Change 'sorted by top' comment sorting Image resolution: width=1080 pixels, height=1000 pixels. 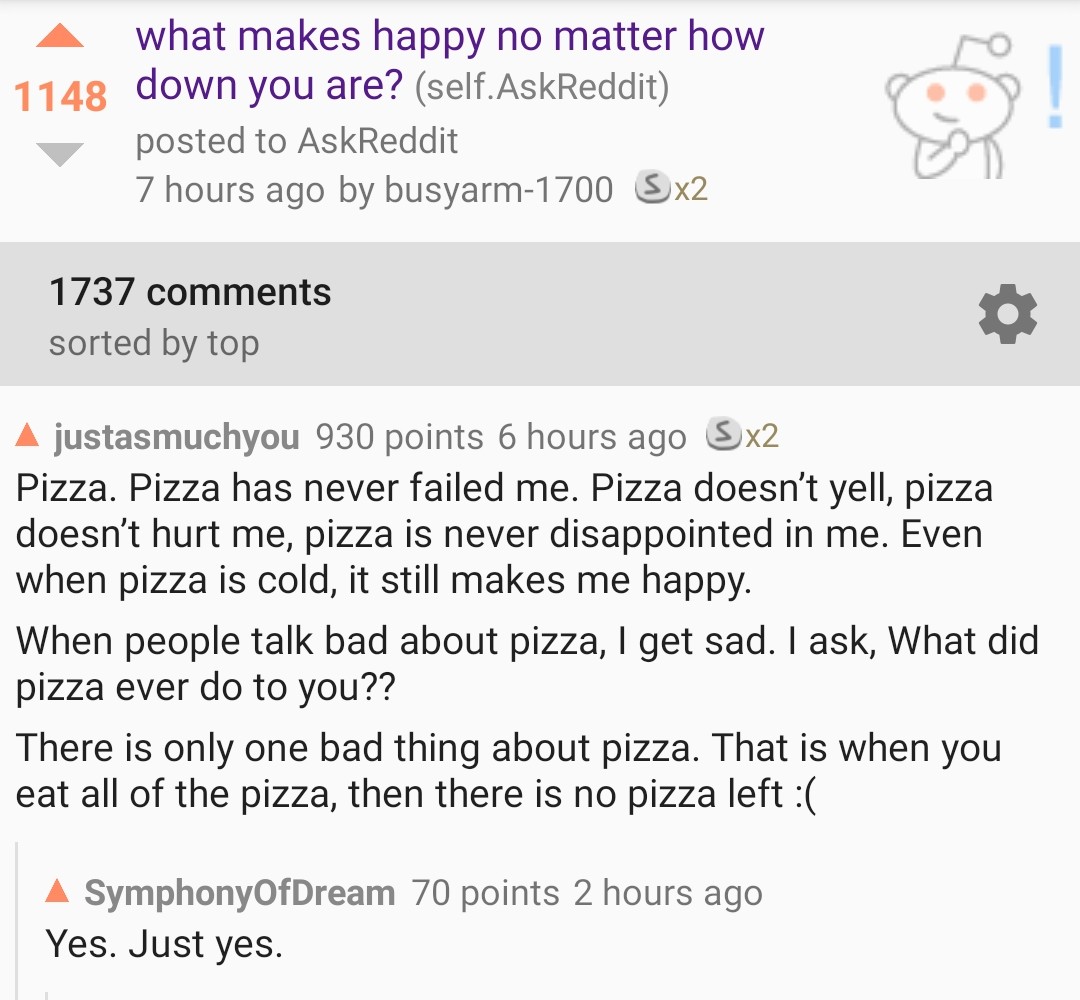154,343
